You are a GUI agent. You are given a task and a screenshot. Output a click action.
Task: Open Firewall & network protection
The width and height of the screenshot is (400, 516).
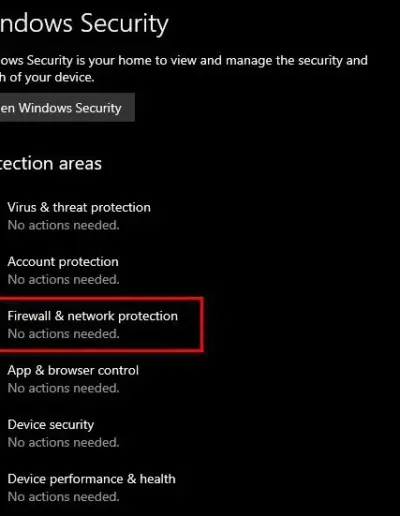[x=93, y=316]
